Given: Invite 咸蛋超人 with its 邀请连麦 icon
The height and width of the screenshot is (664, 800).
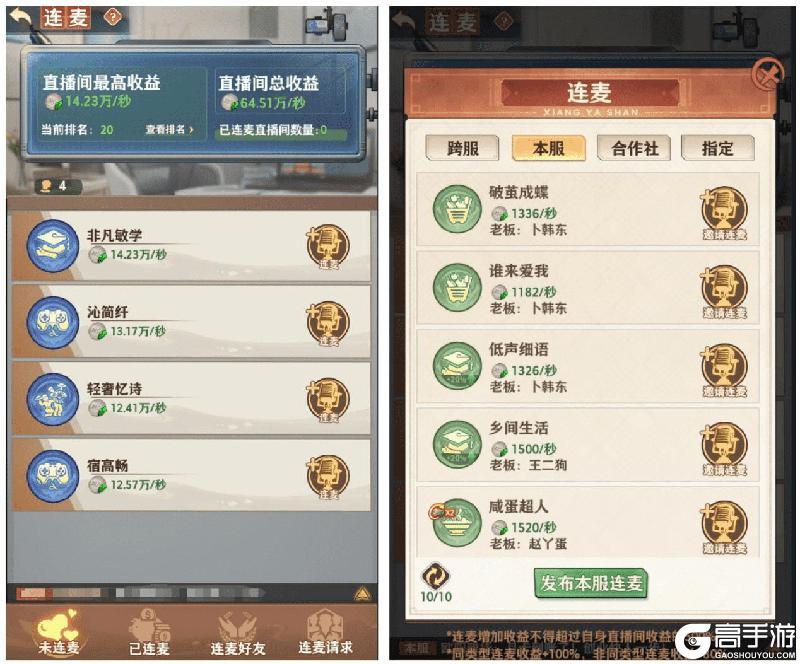Looking at the screenshot, I should pos(724,527).
